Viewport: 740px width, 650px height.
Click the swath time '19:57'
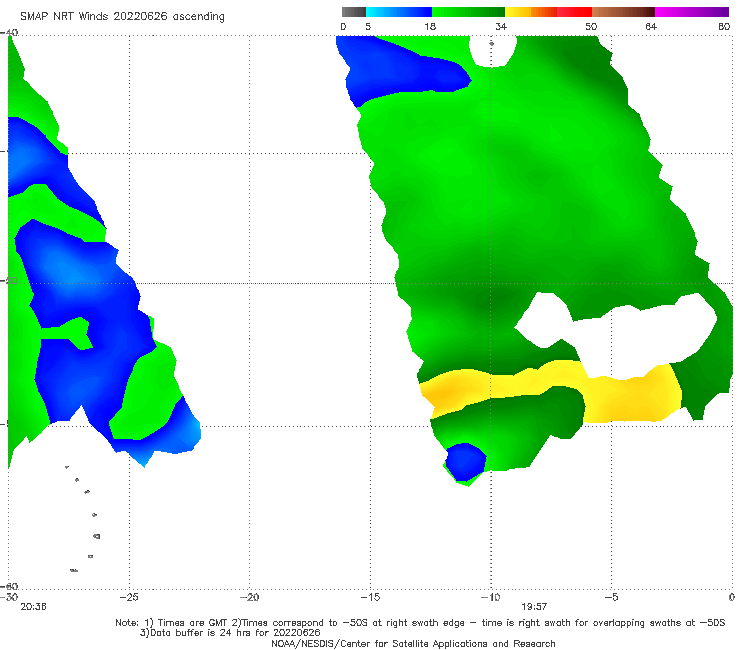coord(534,607)
